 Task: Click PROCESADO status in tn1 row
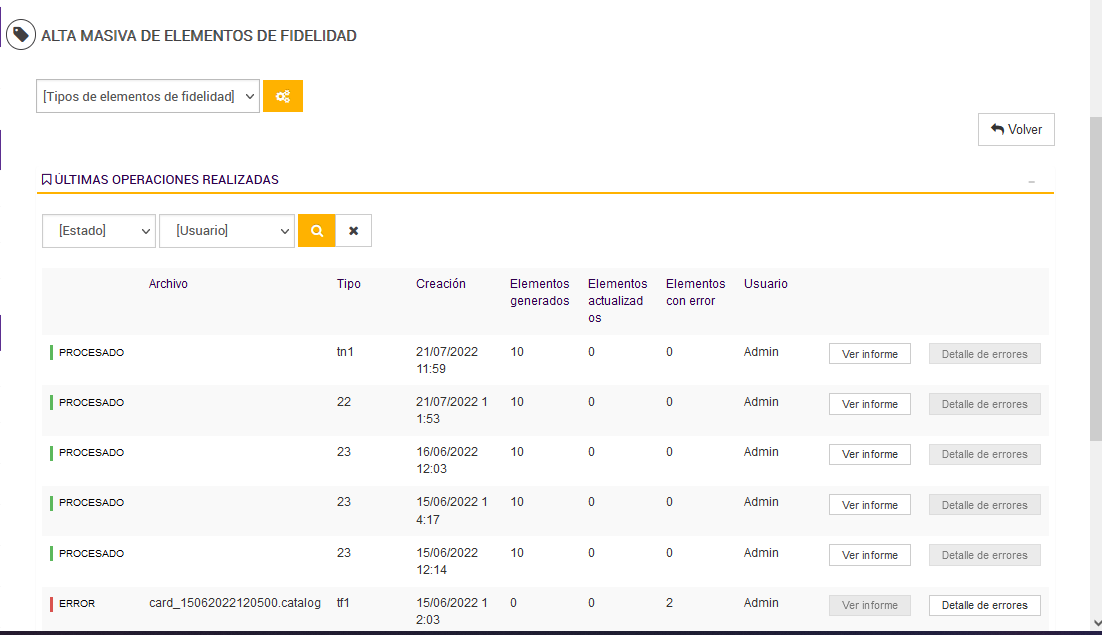coord(91,353)
